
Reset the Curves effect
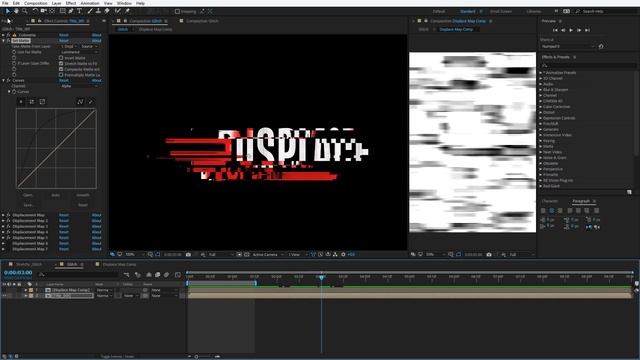pyautogui.click(x=64, y=80)
